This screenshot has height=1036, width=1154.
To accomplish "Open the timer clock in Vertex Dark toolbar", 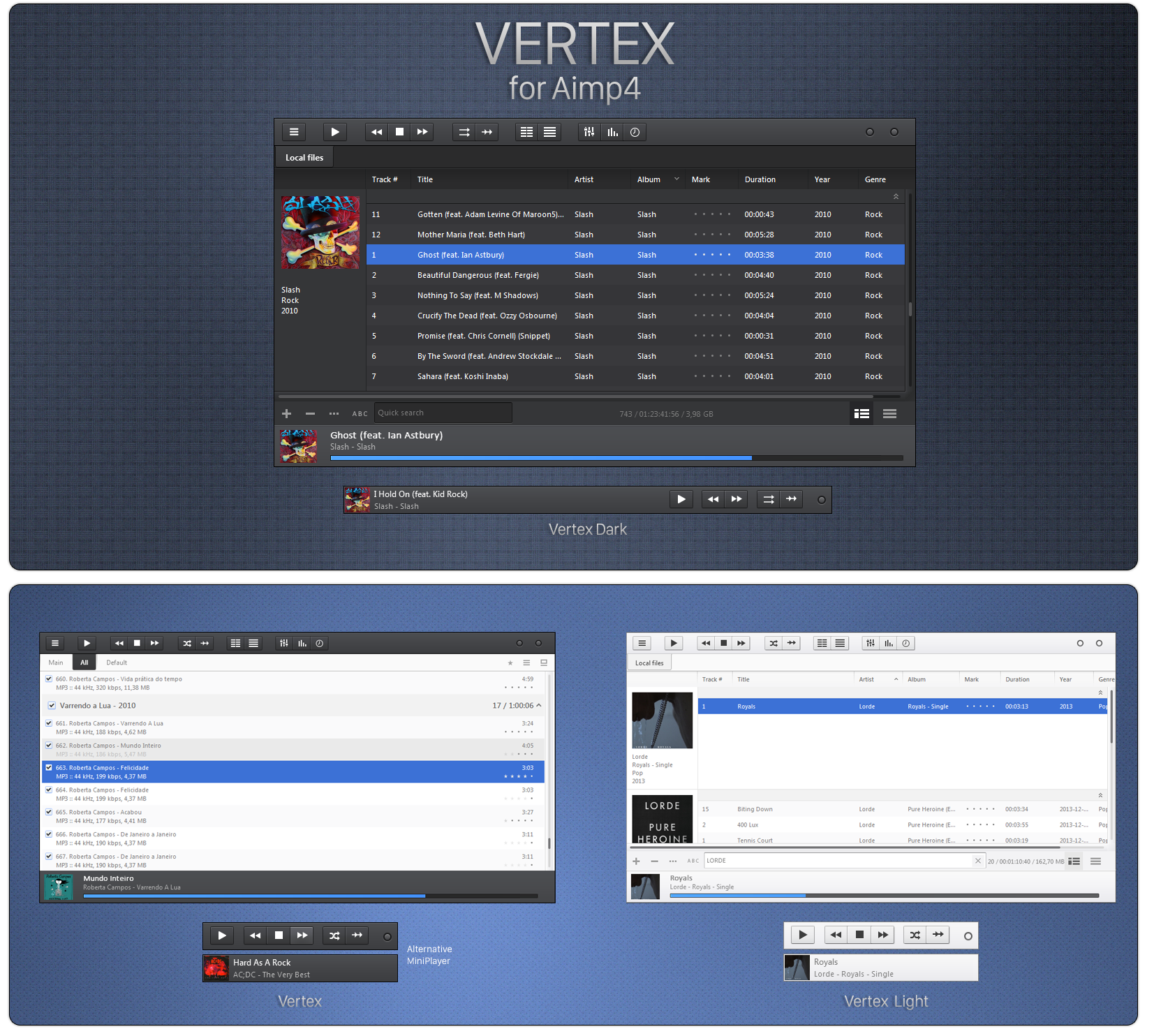I will pyautogui.click(x=635, y=132).
